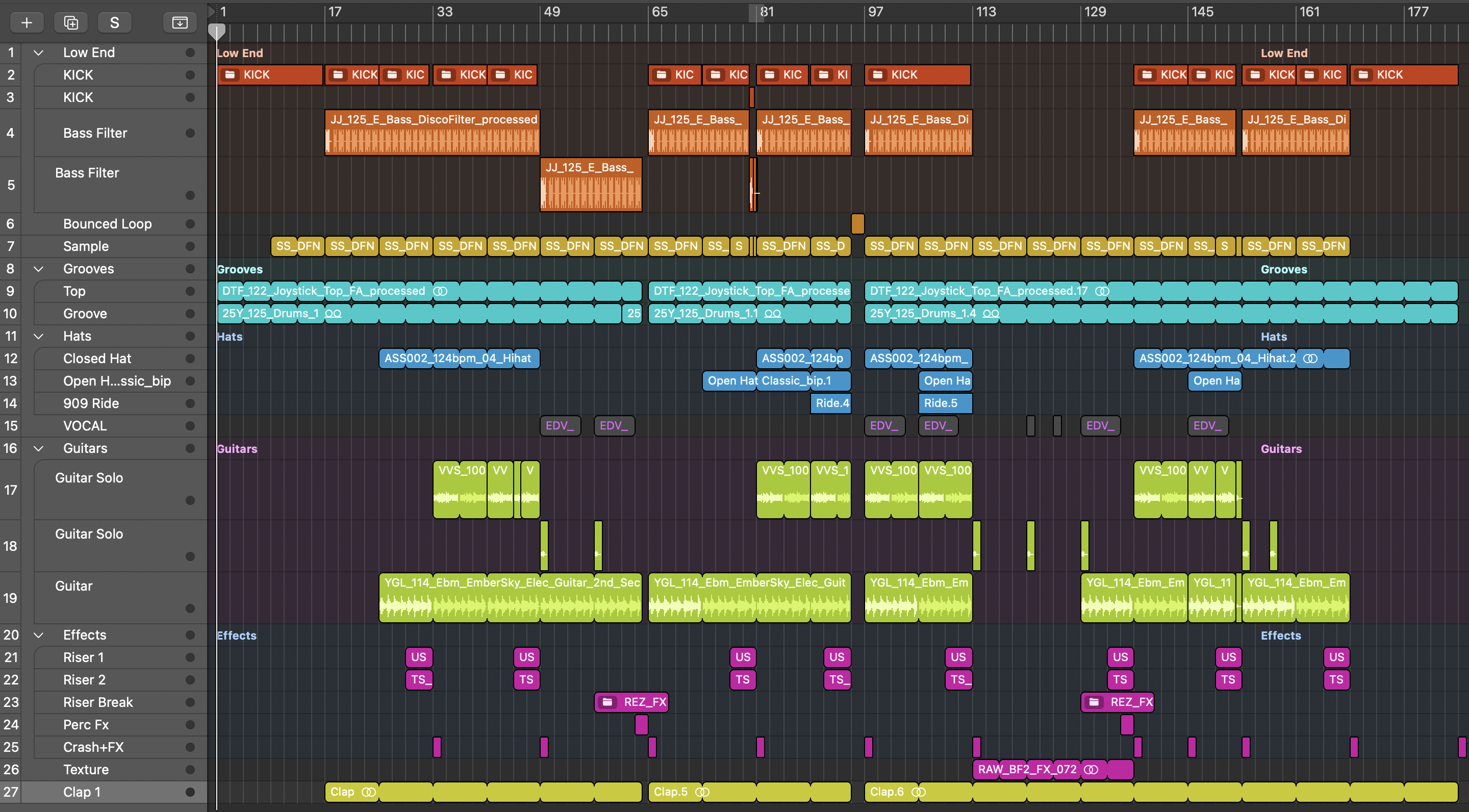Toggle the Bass Filter track 4 dot
The image size is (1469, 812).
click(x=190, y=133)
